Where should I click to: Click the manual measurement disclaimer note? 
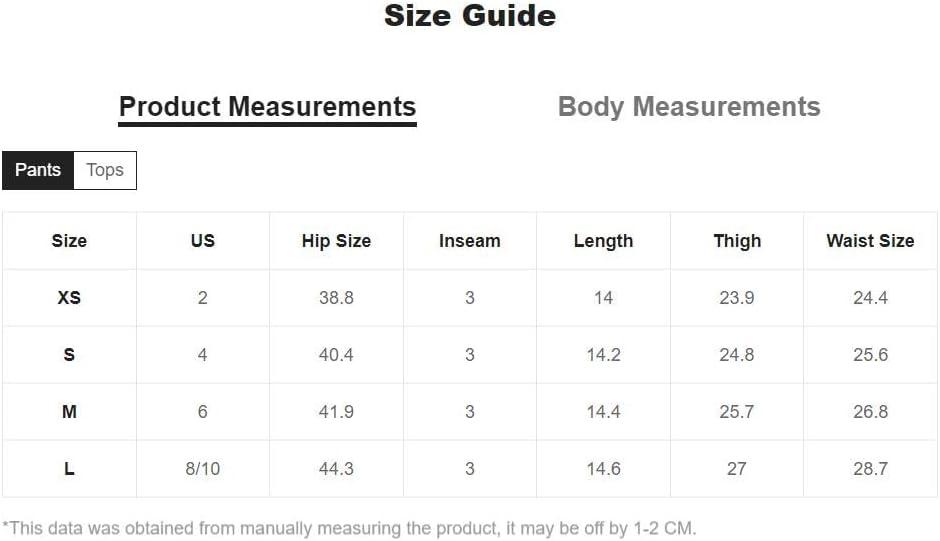[349, 528]
